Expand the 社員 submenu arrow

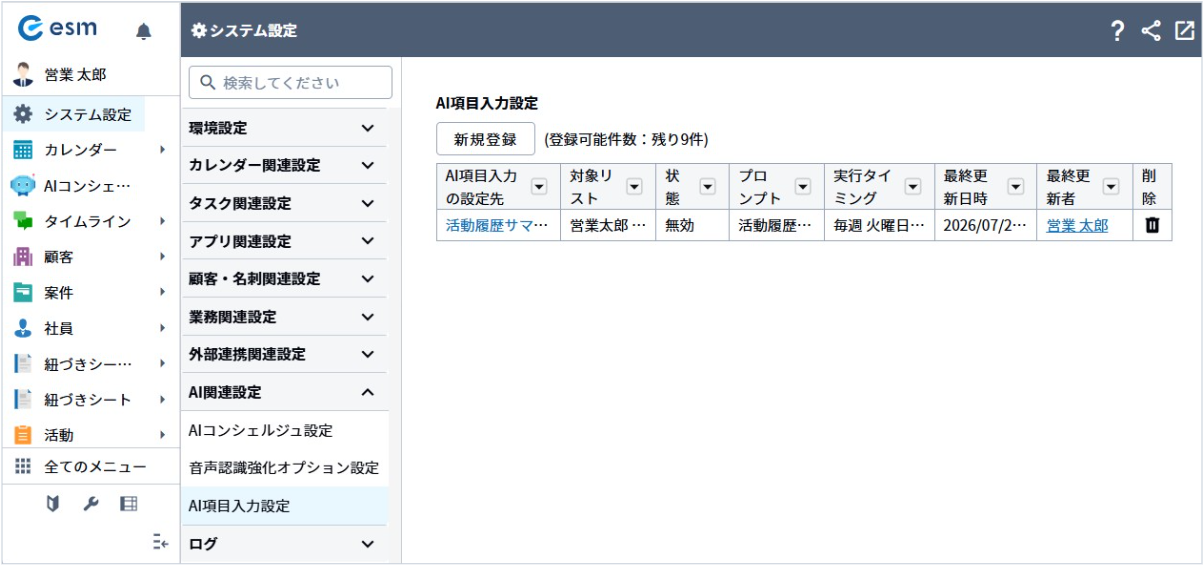click(162, 328)
